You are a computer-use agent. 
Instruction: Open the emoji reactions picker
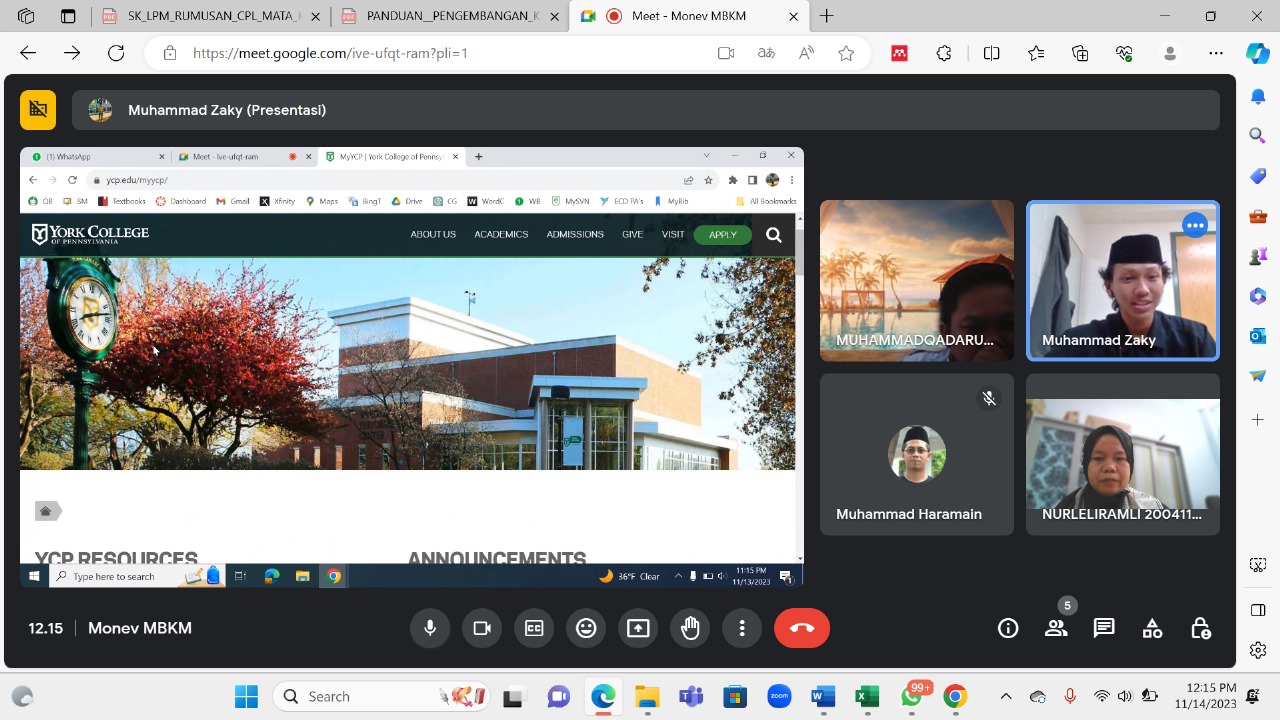pos(586,628)
